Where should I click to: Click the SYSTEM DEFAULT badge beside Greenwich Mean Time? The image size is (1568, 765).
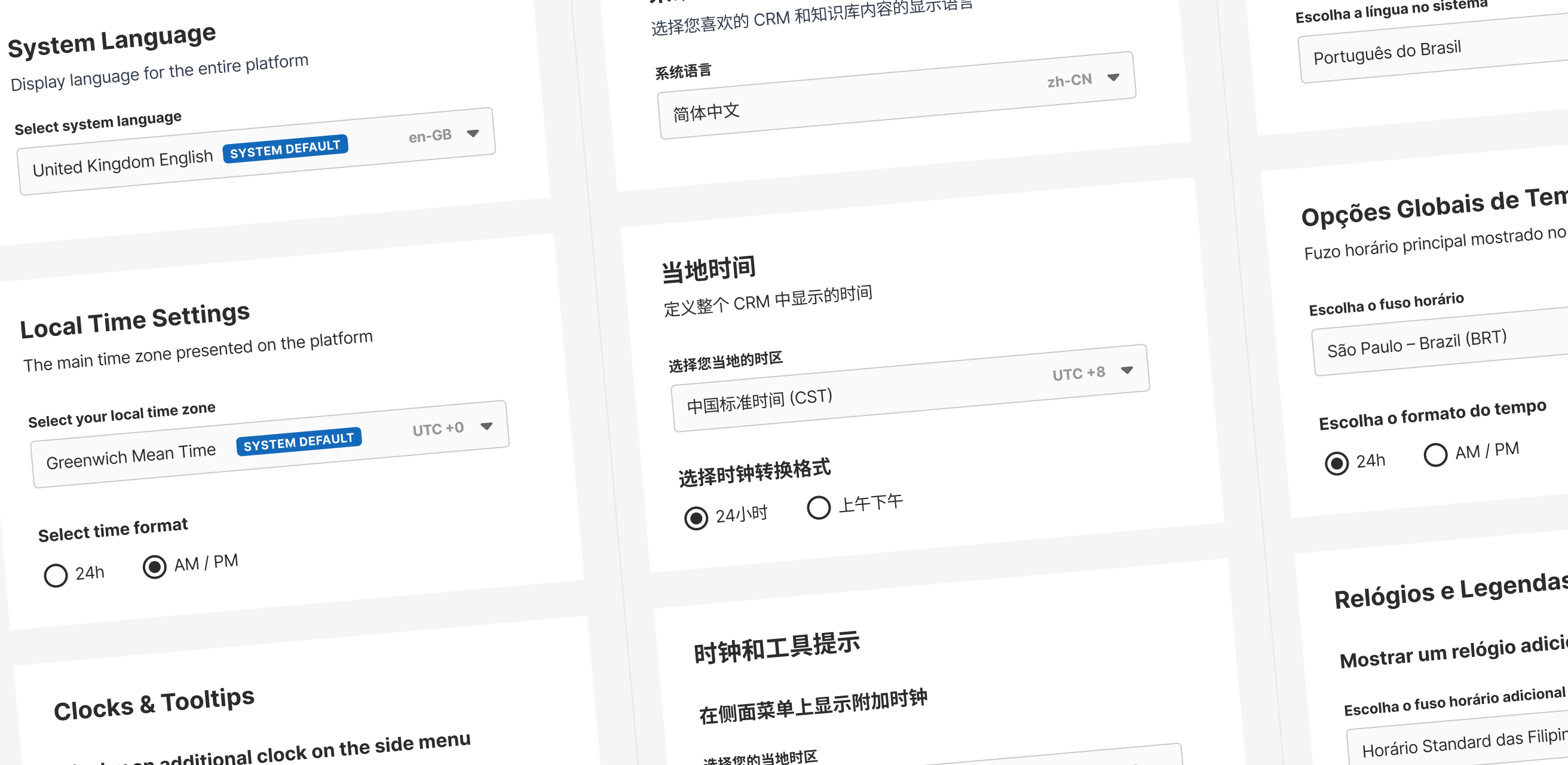point(298,440)
